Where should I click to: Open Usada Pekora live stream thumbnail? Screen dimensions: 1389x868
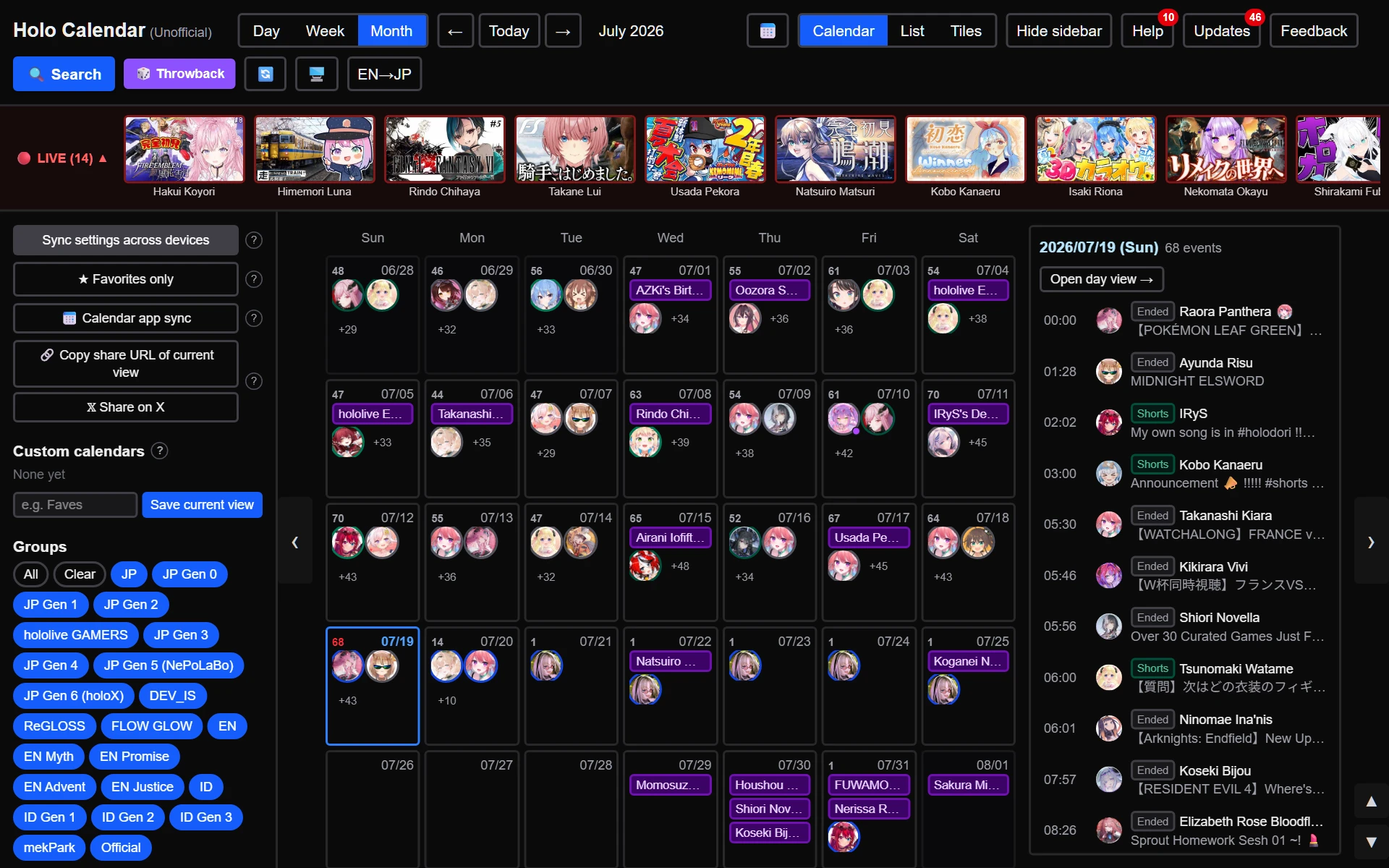click(x=705, y=149)
